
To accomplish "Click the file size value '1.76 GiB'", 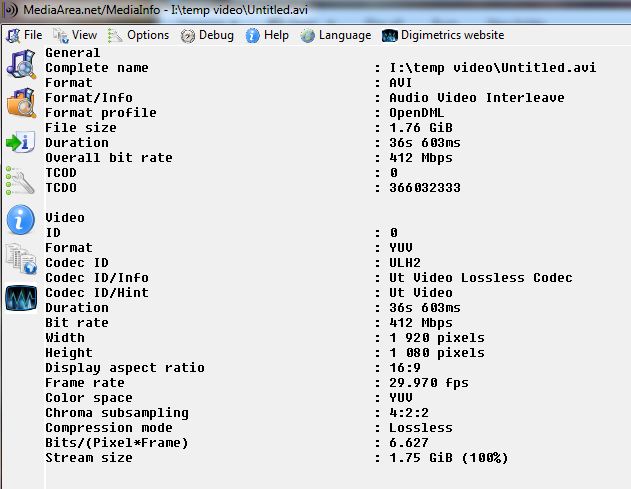I will pos(421,128).
